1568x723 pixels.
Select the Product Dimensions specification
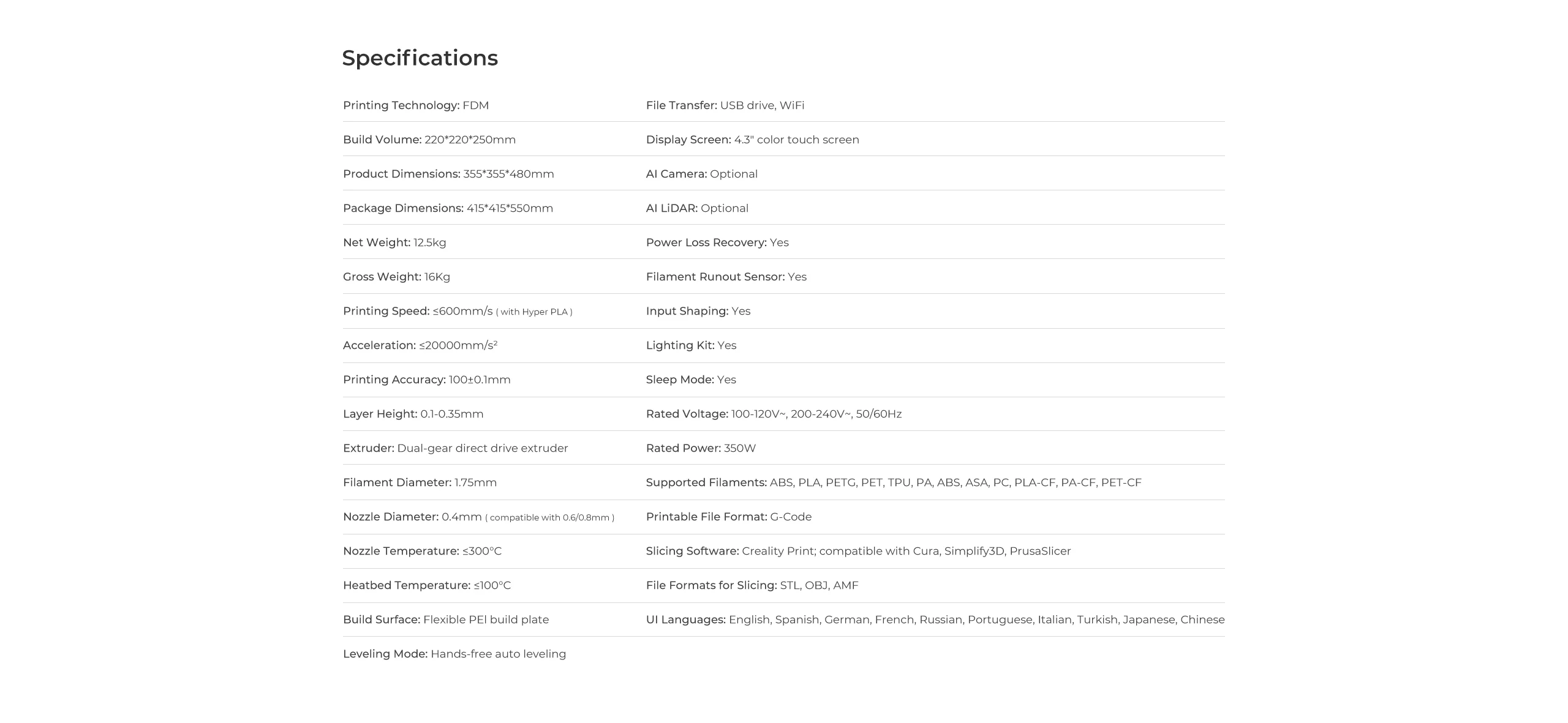[x=448, y=174]
